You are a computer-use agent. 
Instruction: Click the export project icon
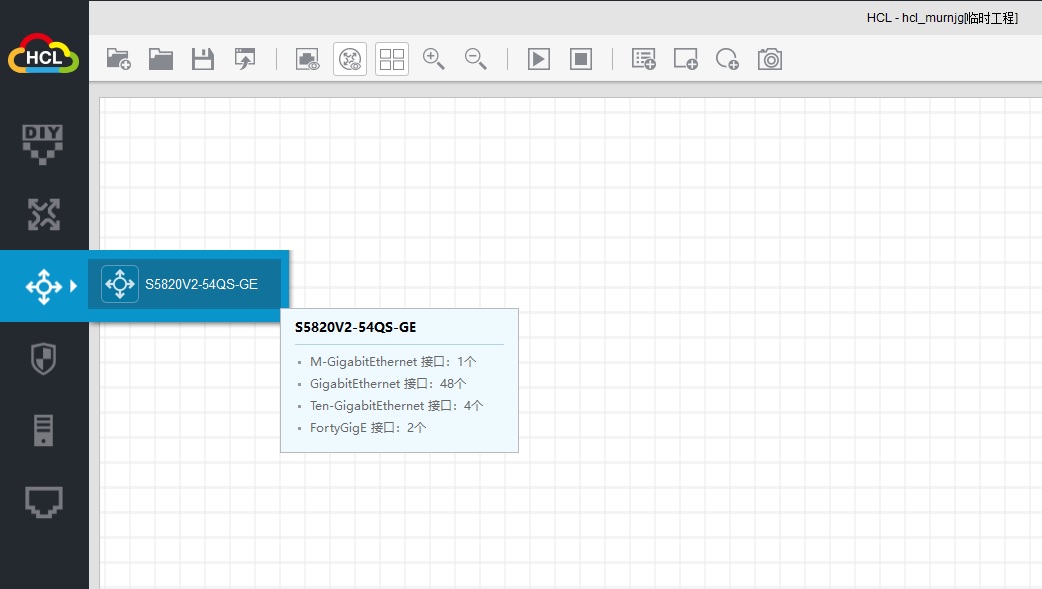tap(245, 59)
